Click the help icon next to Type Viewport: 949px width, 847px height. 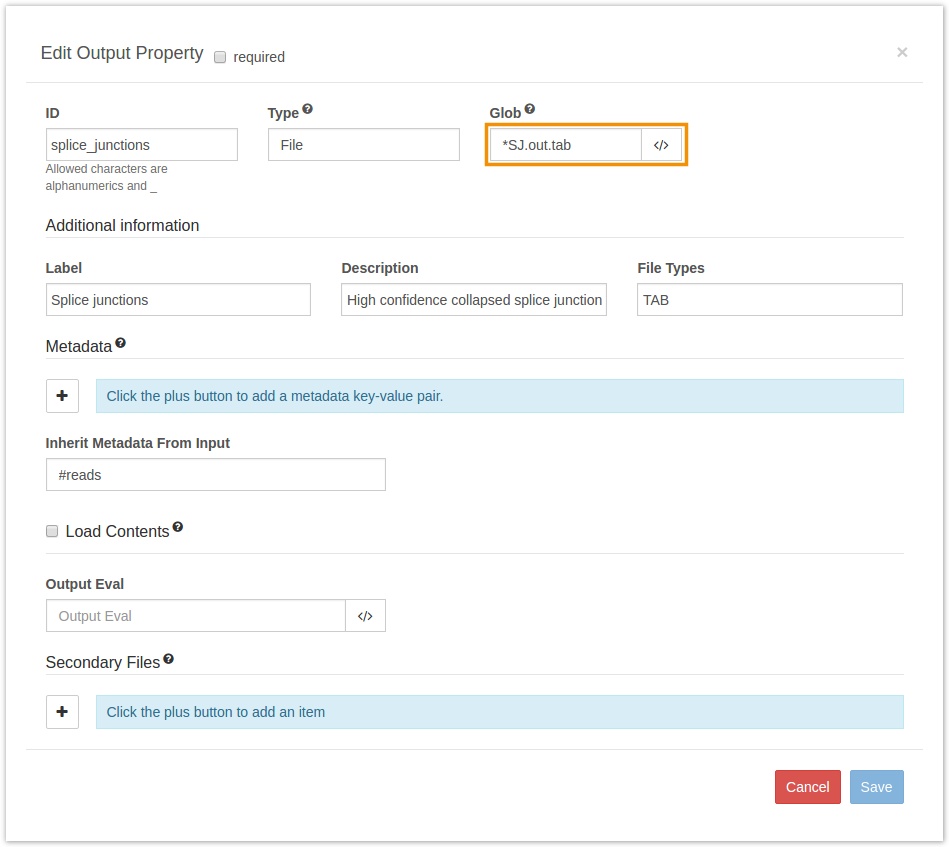click(x=308, y=109)
